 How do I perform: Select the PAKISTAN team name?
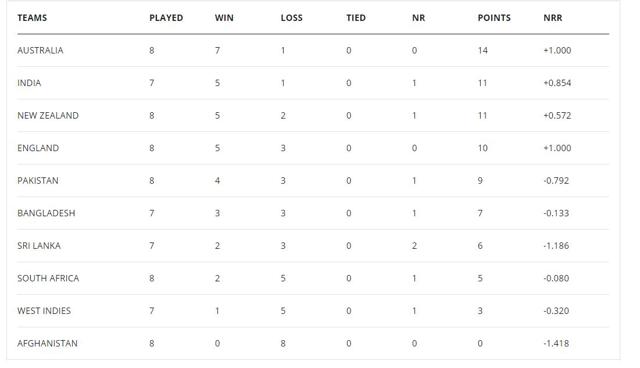point(38,181)
